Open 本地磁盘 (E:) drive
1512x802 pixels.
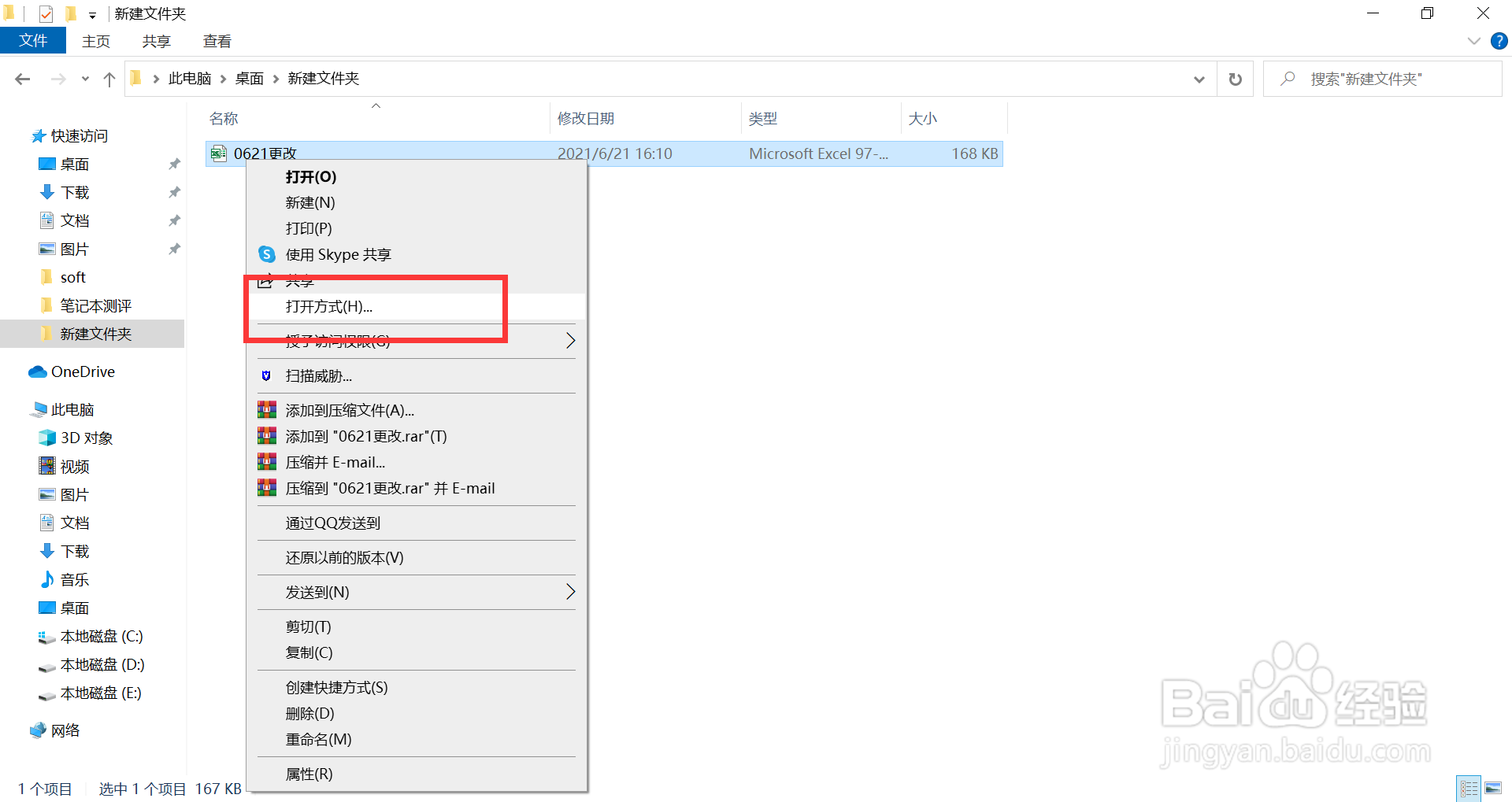click(x=101, y=693)
